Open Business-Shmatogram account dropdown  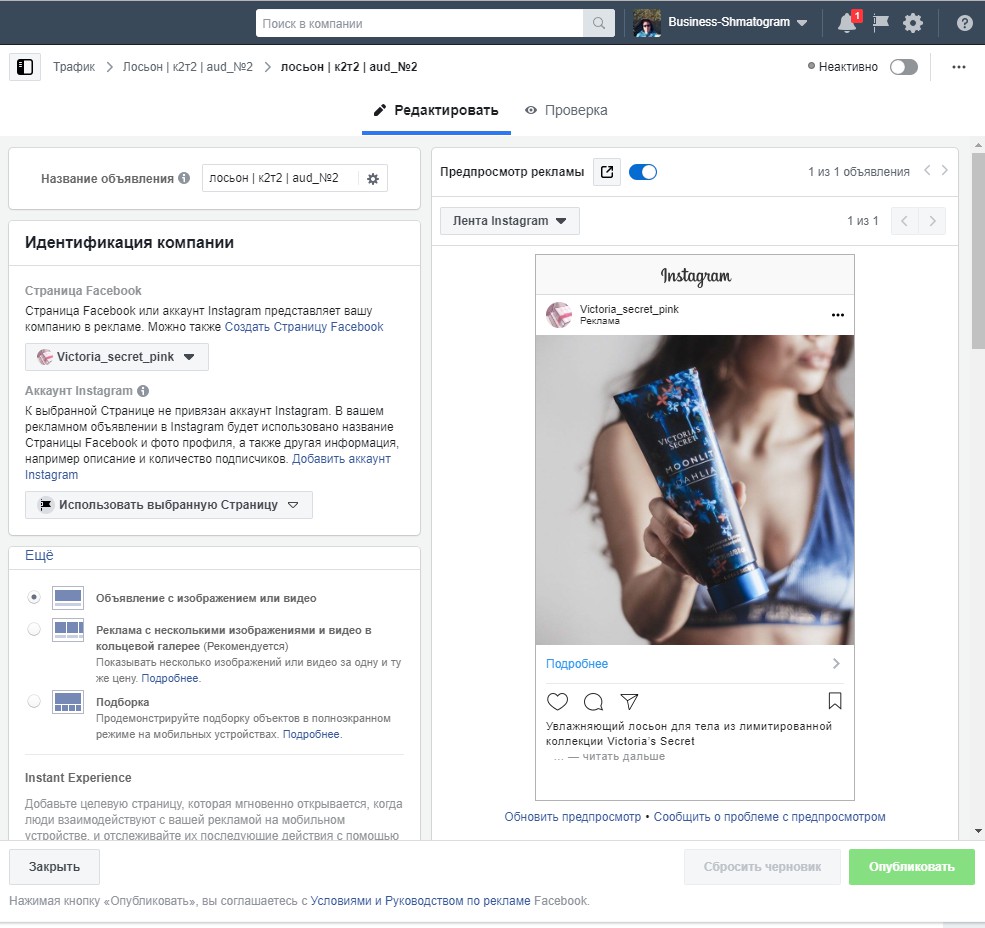pyautogui.click(x=737, y=23)
